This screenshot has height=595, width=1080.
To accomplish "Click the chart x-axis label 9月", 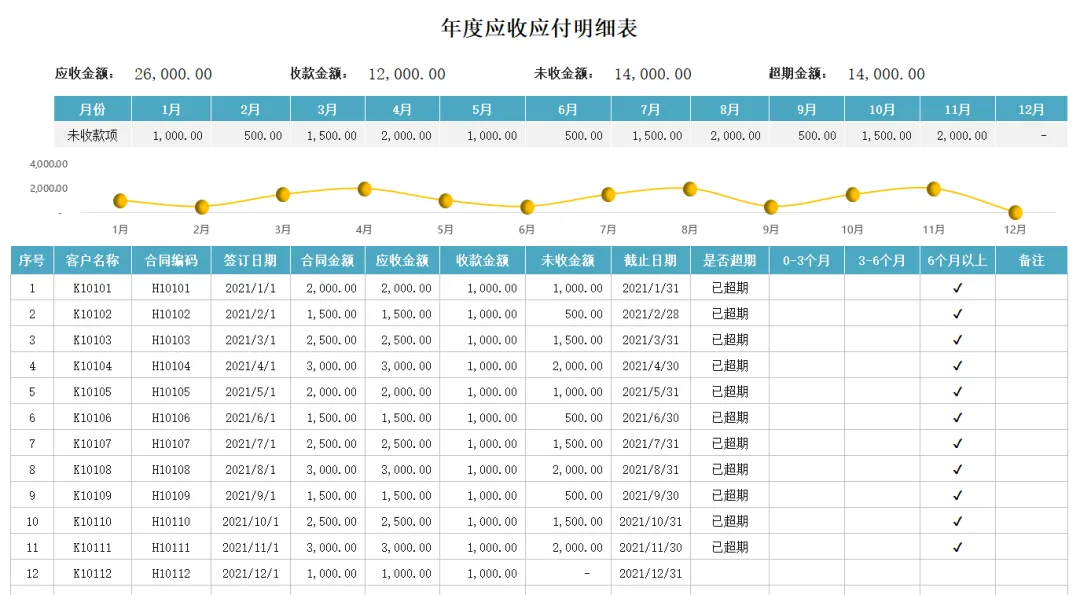I will 771,229.
